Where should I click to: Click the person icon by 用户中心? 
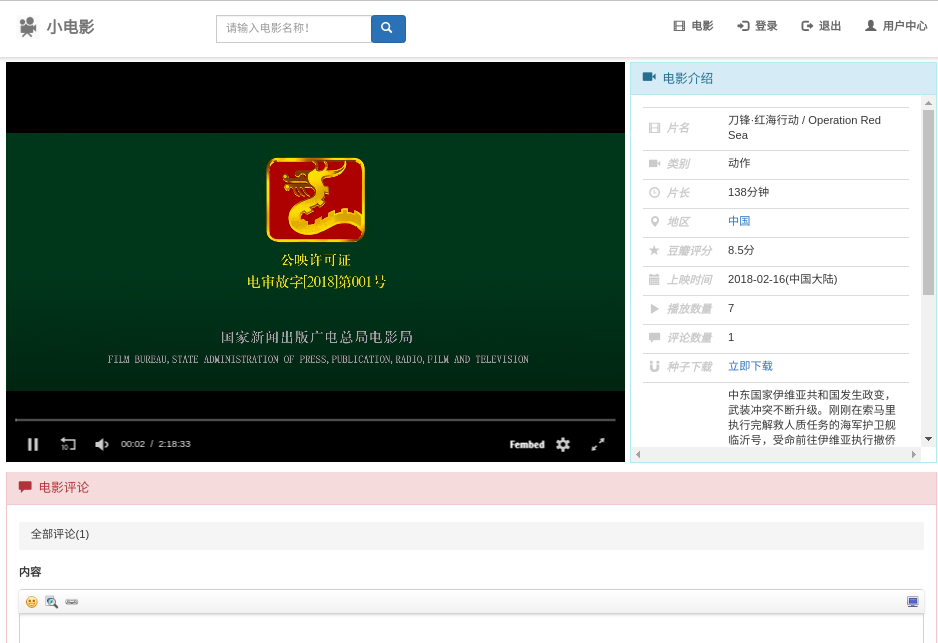click(x=871, y=25)
